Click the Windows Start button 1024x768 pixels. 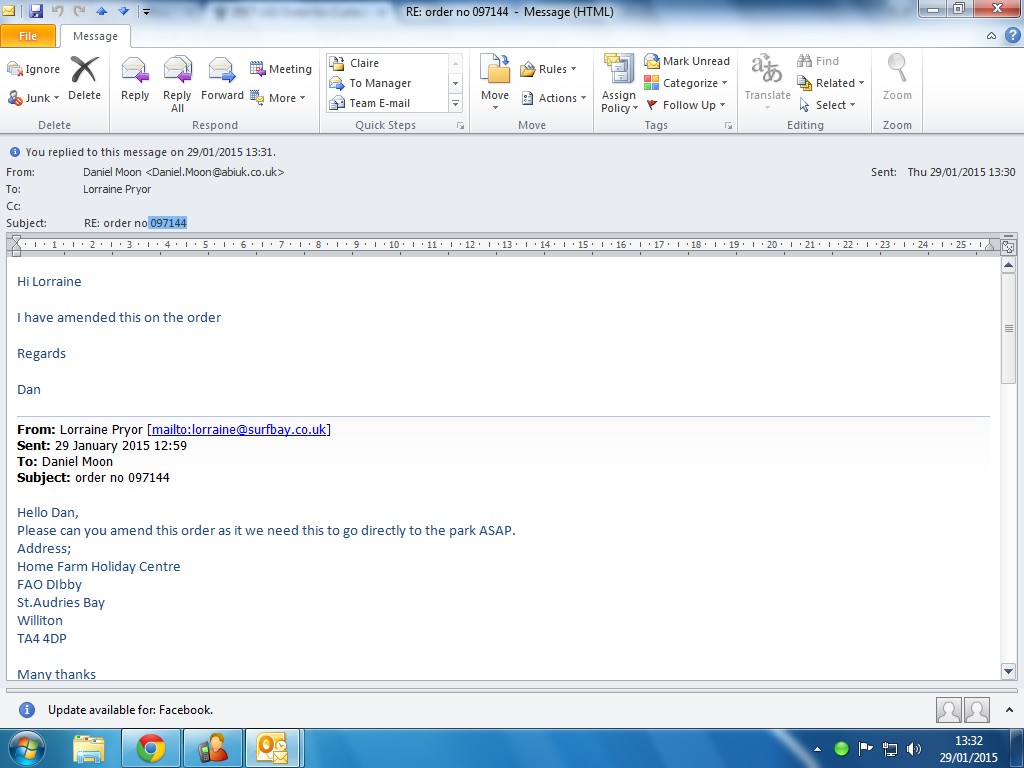(27, 748)
